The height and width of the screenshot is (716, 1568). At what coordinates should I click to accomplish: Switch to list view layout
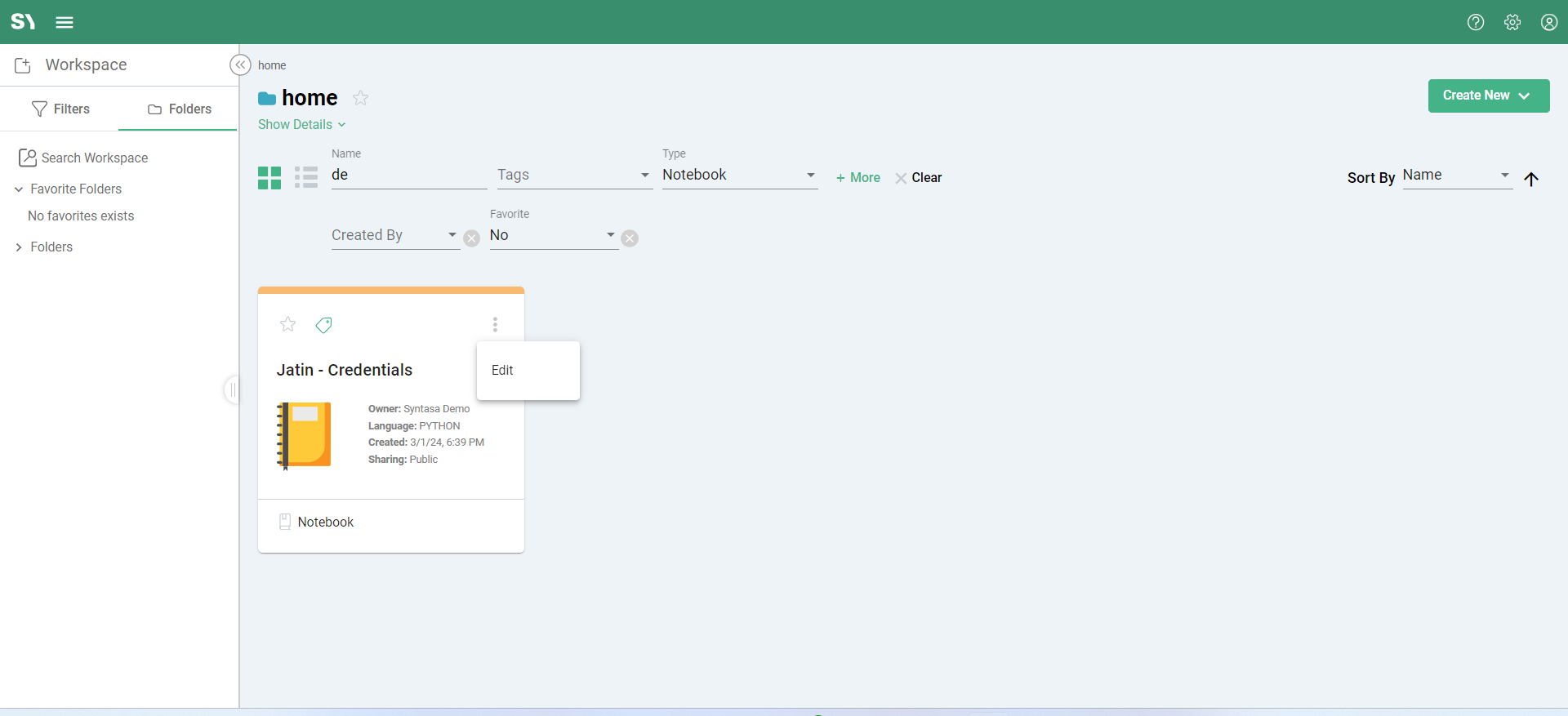(x=306, y=177)
